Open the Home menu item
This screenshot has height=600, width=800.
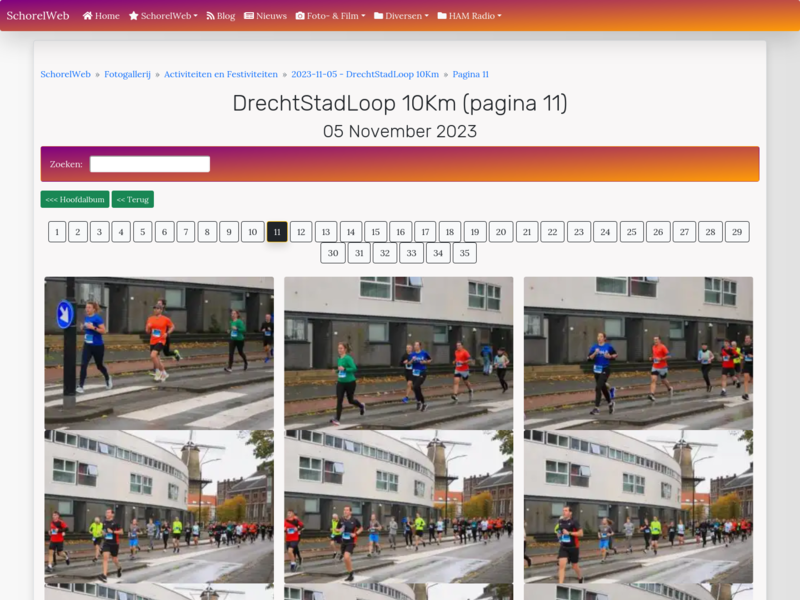point(101,16)
